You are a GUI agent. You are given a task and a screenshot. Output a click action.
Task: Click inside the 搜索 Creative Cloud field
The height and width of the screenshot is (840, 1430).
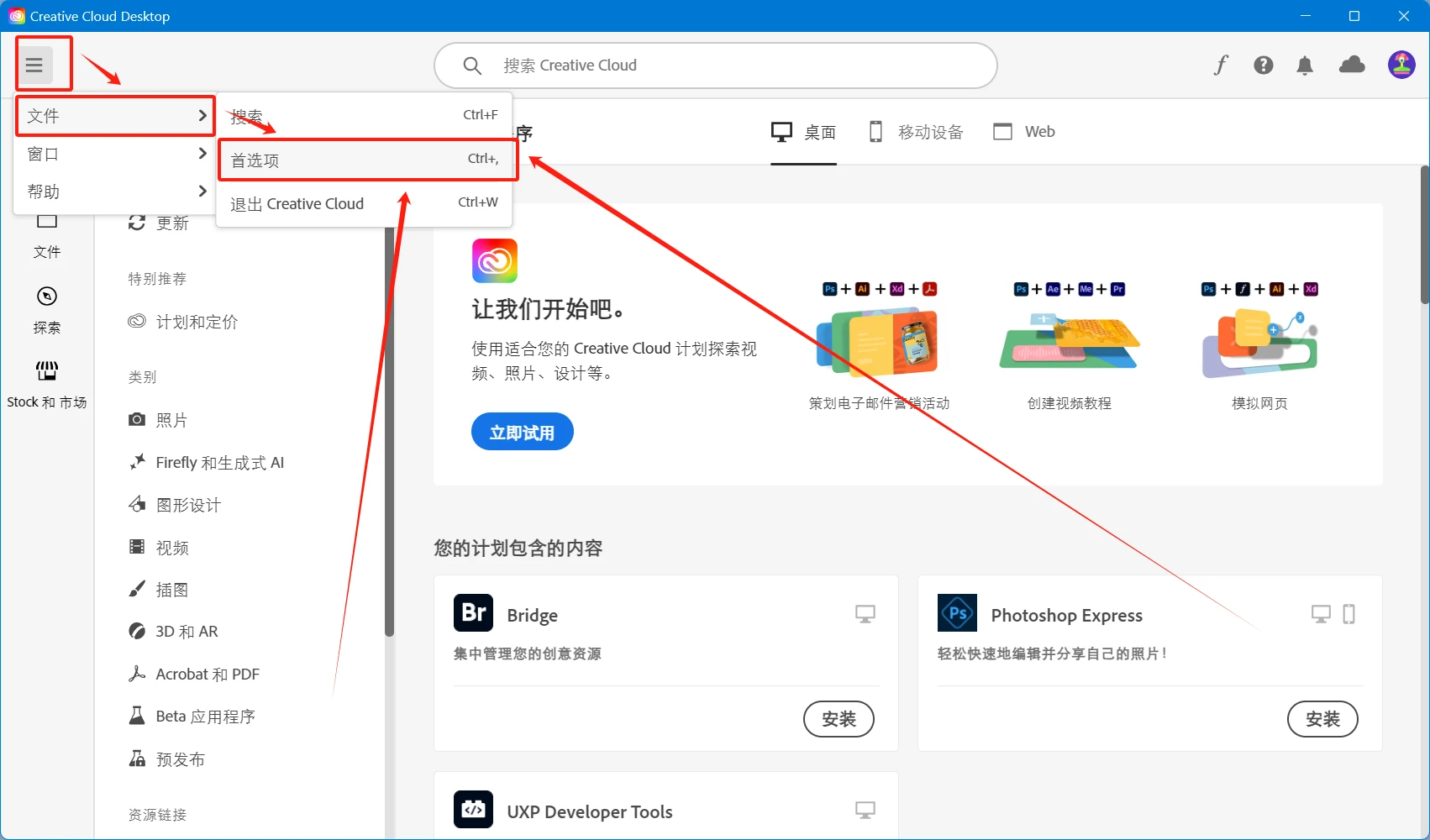[x=716, y=66]
